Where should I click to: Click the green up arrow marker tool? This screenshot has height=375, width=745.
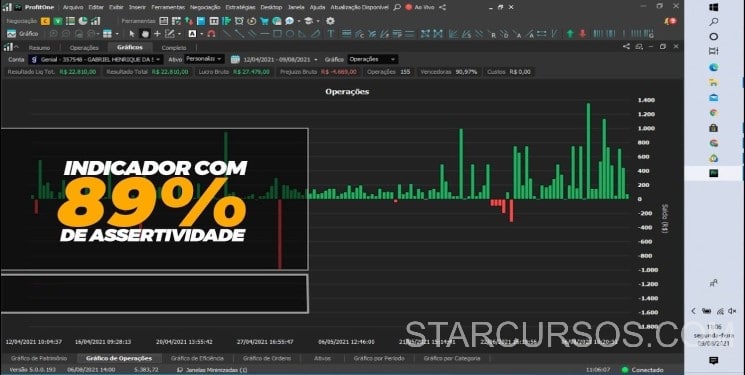pos(570,34)
